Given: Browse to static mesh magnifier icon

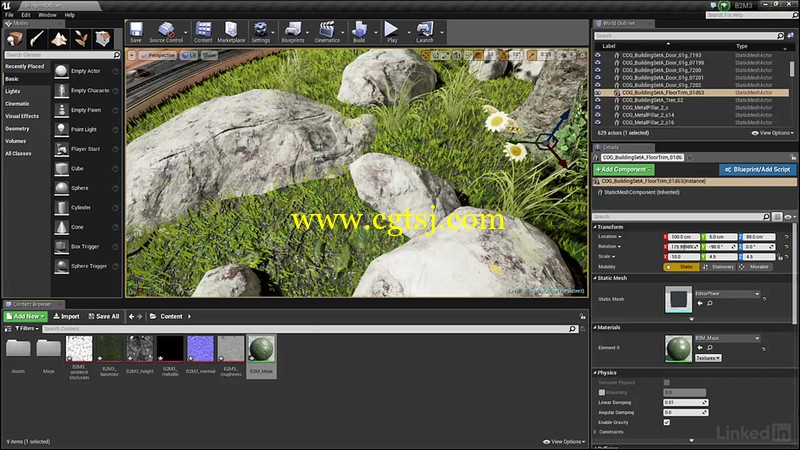Looking at the screenshot, I should tap(710, 303).
